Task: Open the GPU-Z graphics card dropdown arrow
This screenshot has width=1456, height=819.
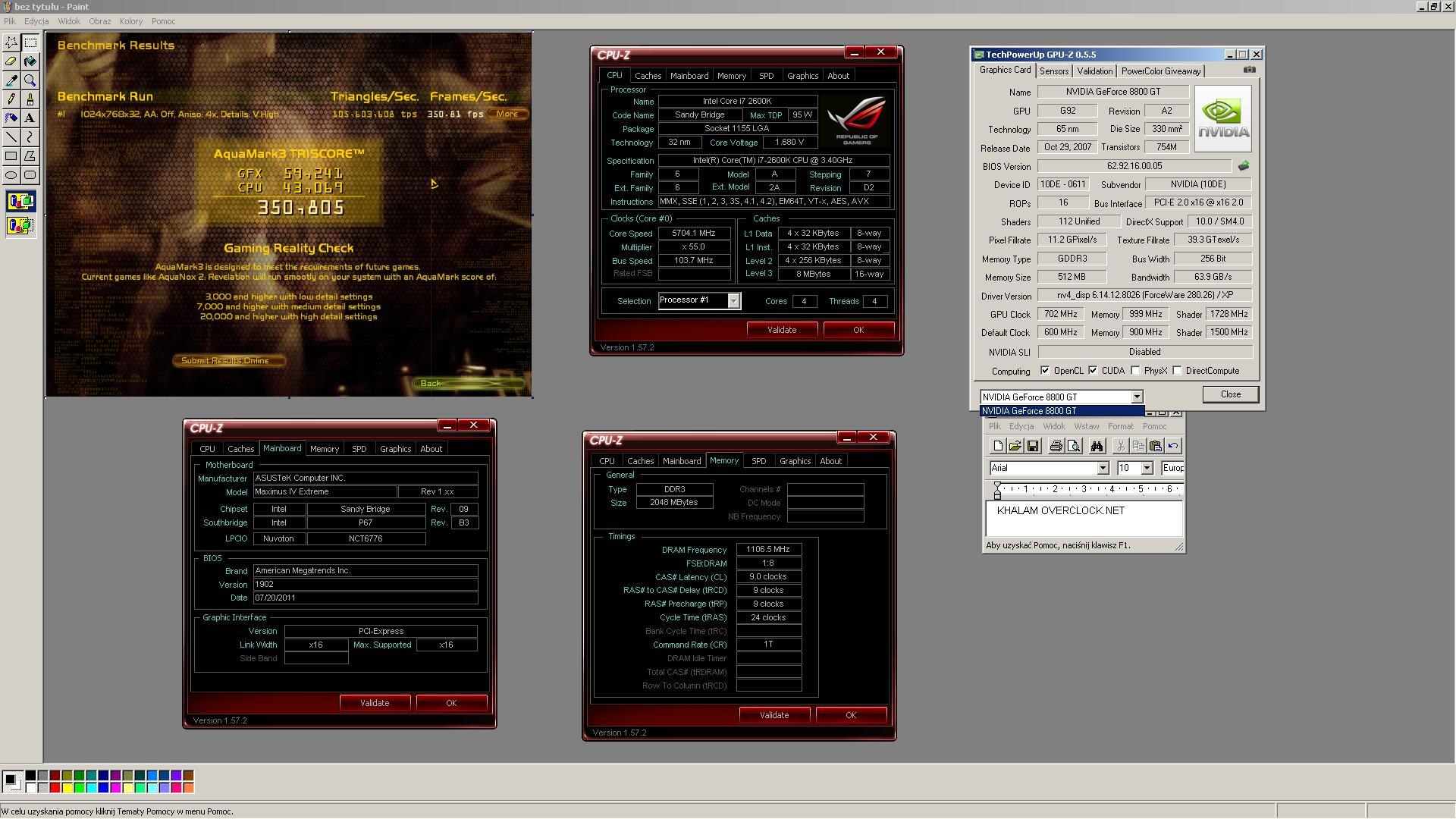Action: tap(1137, 397)
